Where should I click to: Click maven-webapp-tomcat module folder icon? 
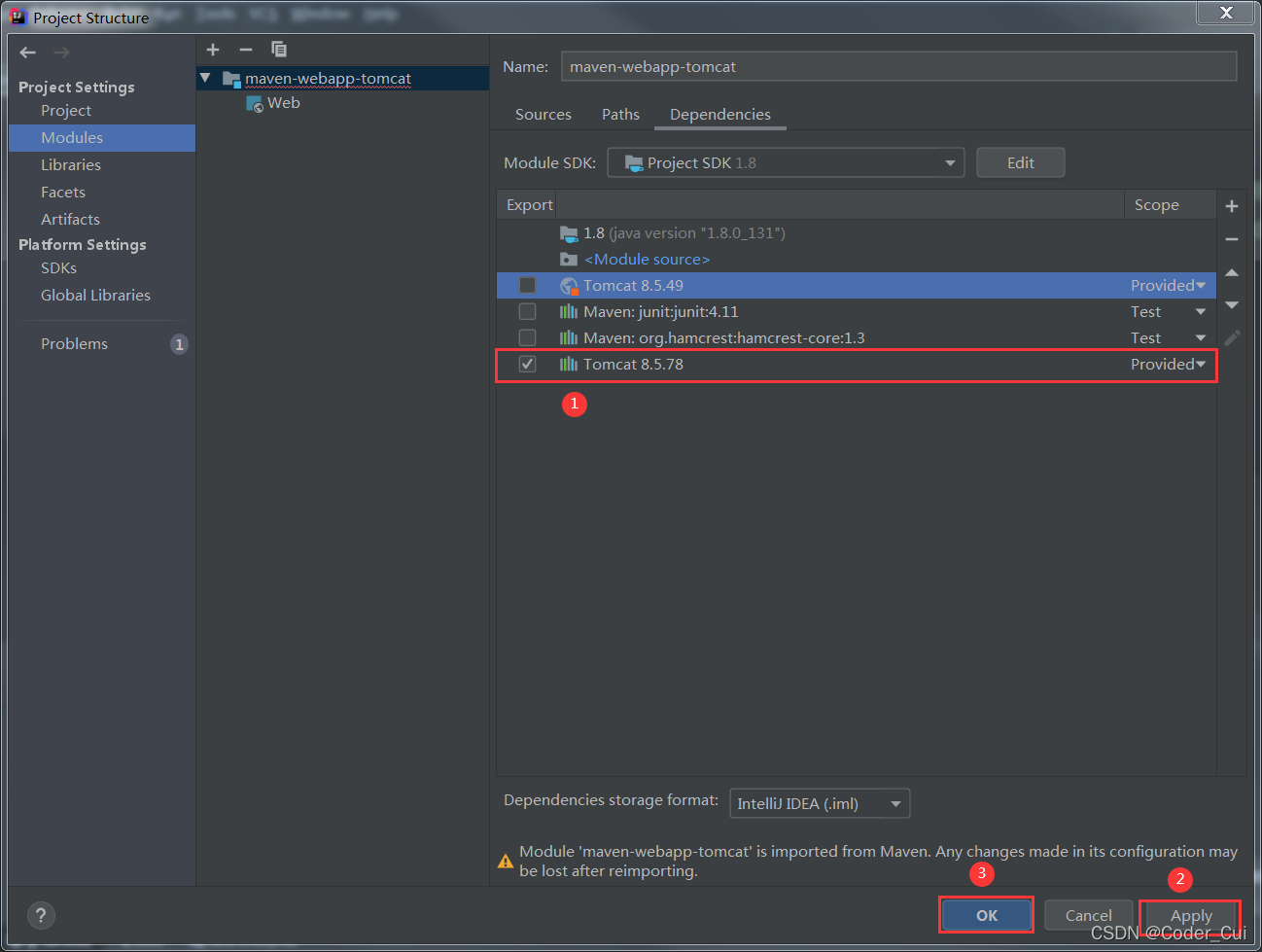[x=231, y=79]
